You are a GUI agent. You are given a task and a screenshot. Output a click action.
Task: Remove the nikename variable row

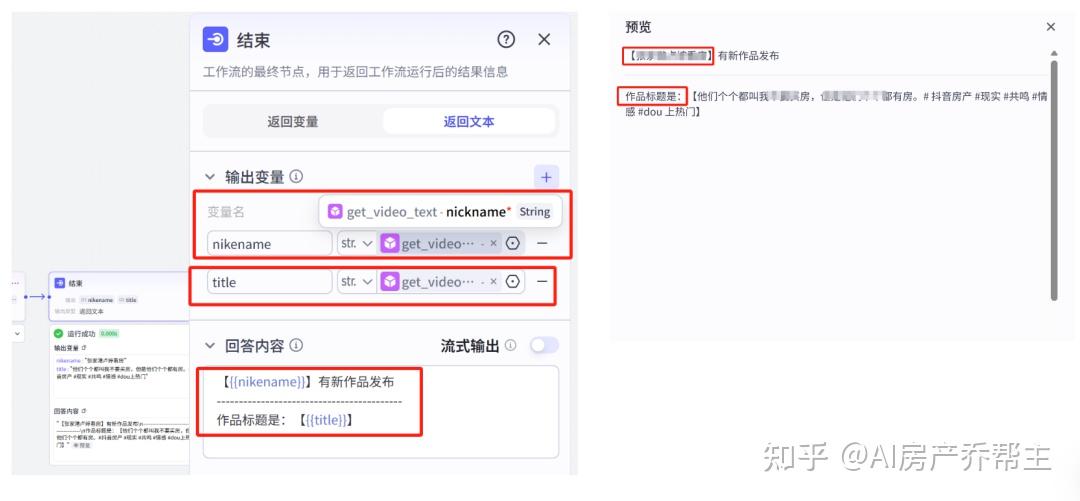click(542, 244)
